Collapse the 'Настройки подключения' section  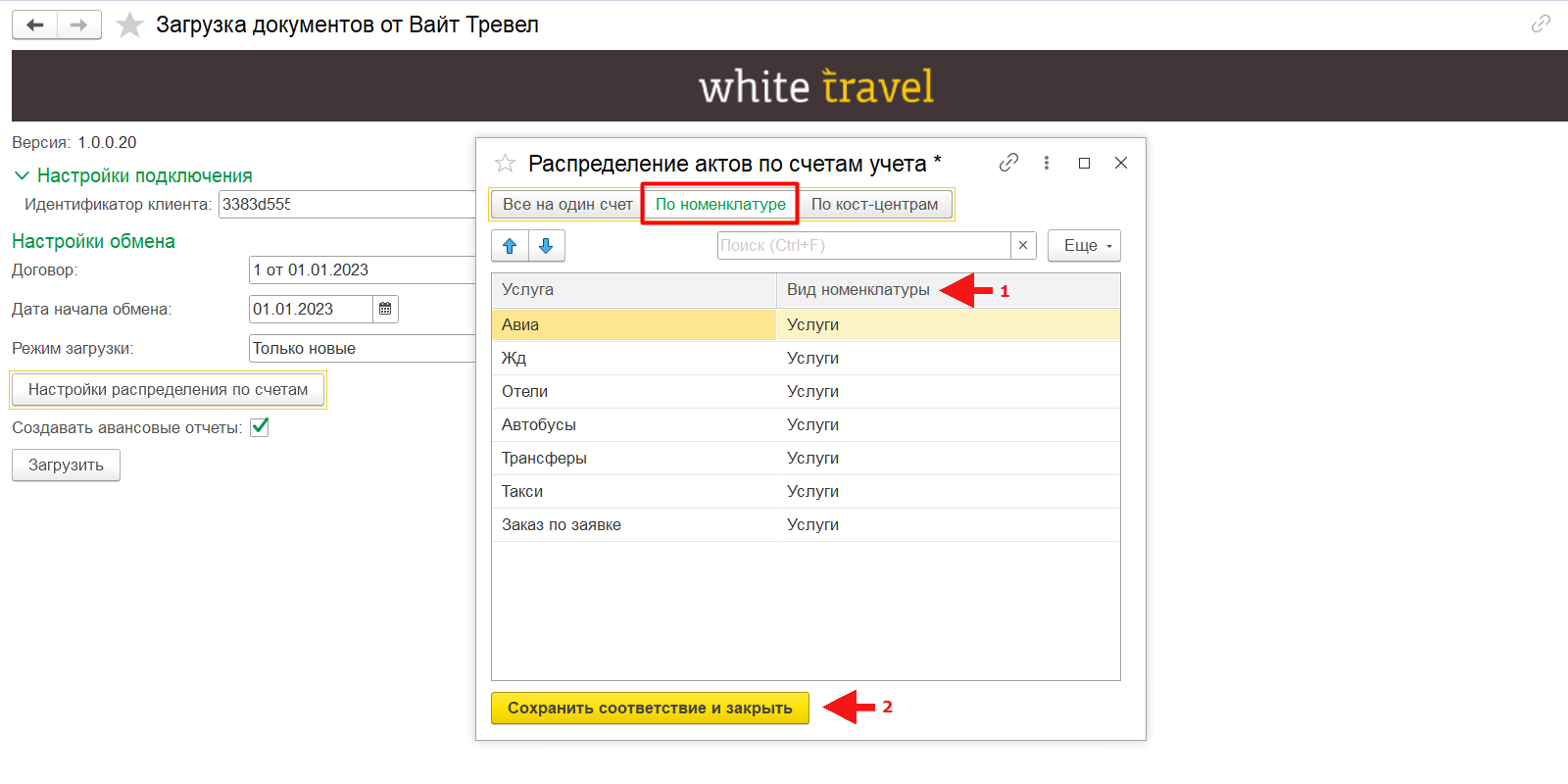(x=22, y=176)
